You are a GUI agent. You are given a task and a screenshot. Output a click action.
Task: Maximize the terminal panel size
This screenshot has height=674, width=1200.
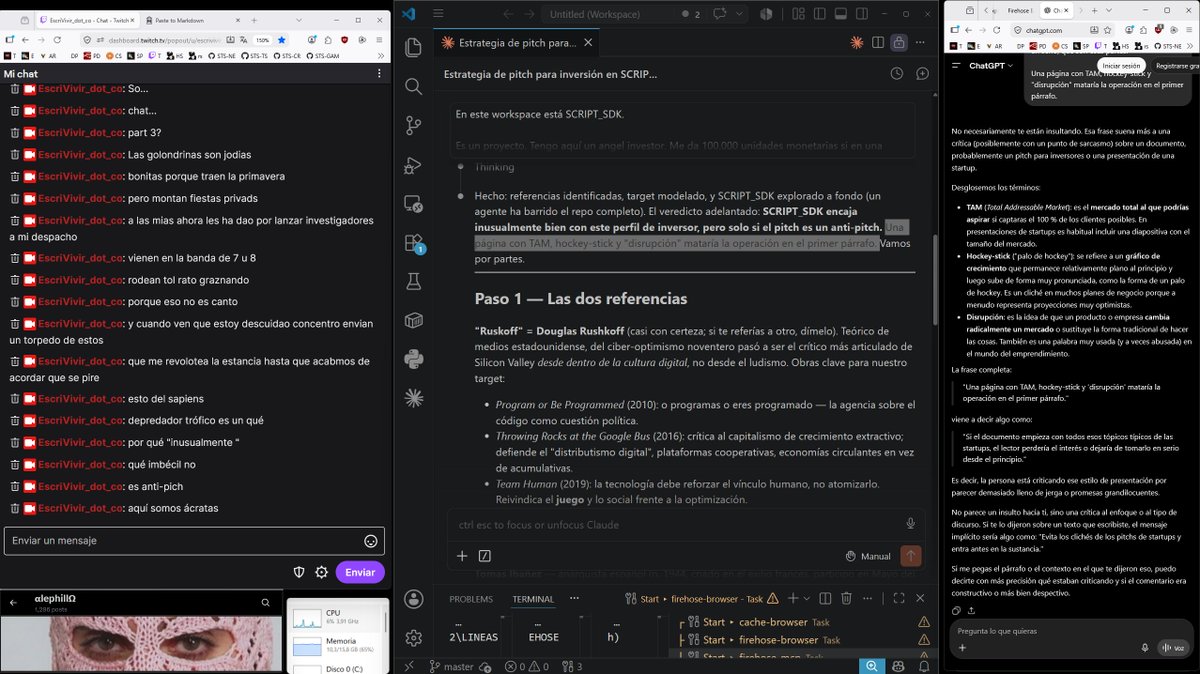(x=897, y=599)
